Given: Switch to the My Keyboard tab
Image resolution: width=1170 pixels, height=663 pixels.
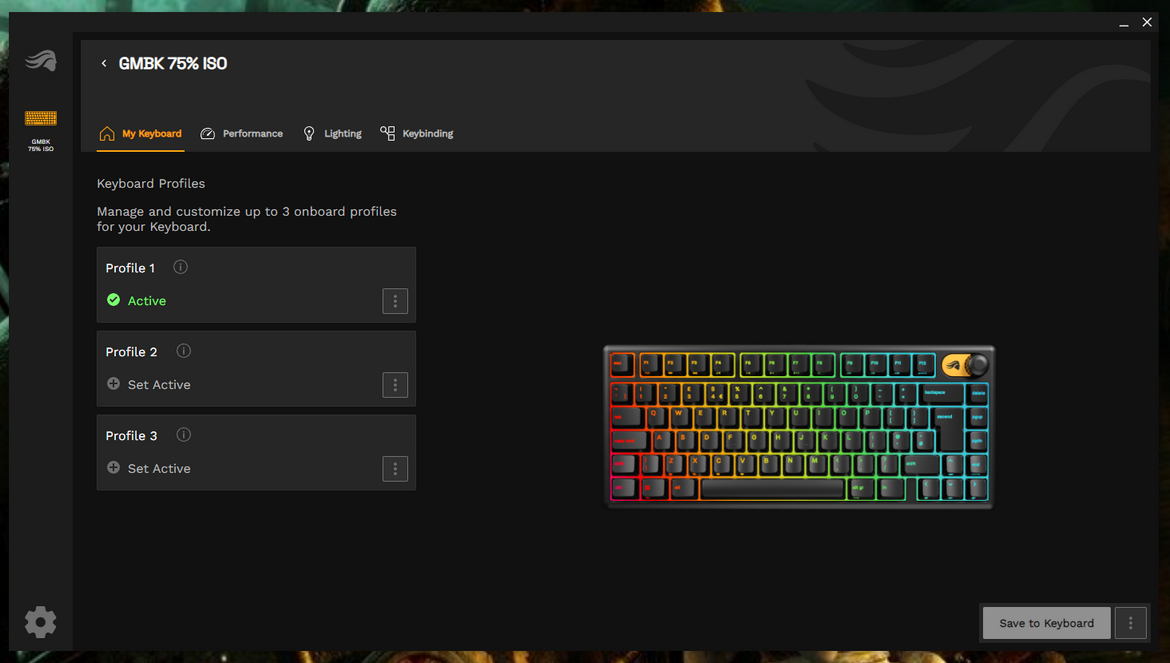Looking at the screenshot, I should click(x=141, y=134).
